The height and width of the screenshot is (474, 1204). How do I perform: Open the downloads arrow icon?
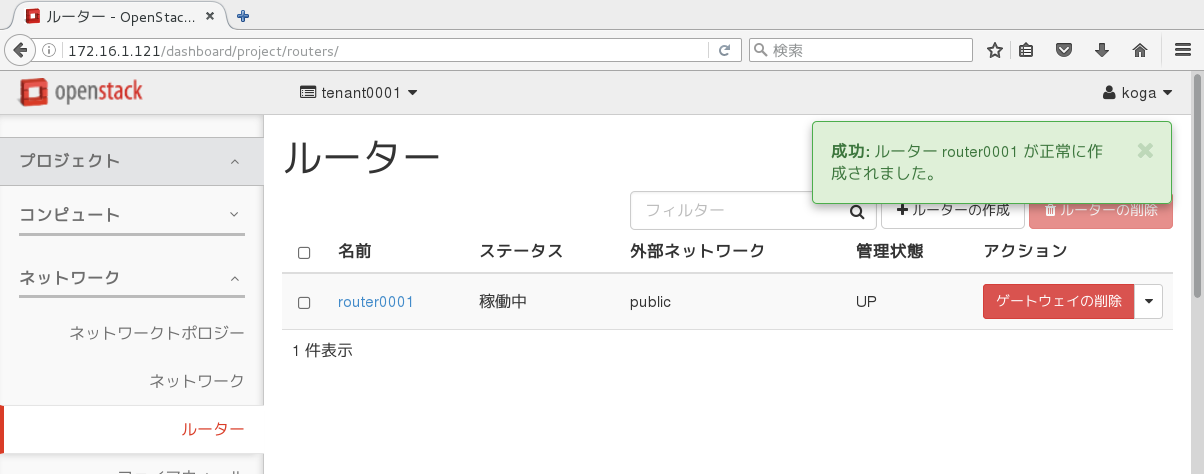1102,50
